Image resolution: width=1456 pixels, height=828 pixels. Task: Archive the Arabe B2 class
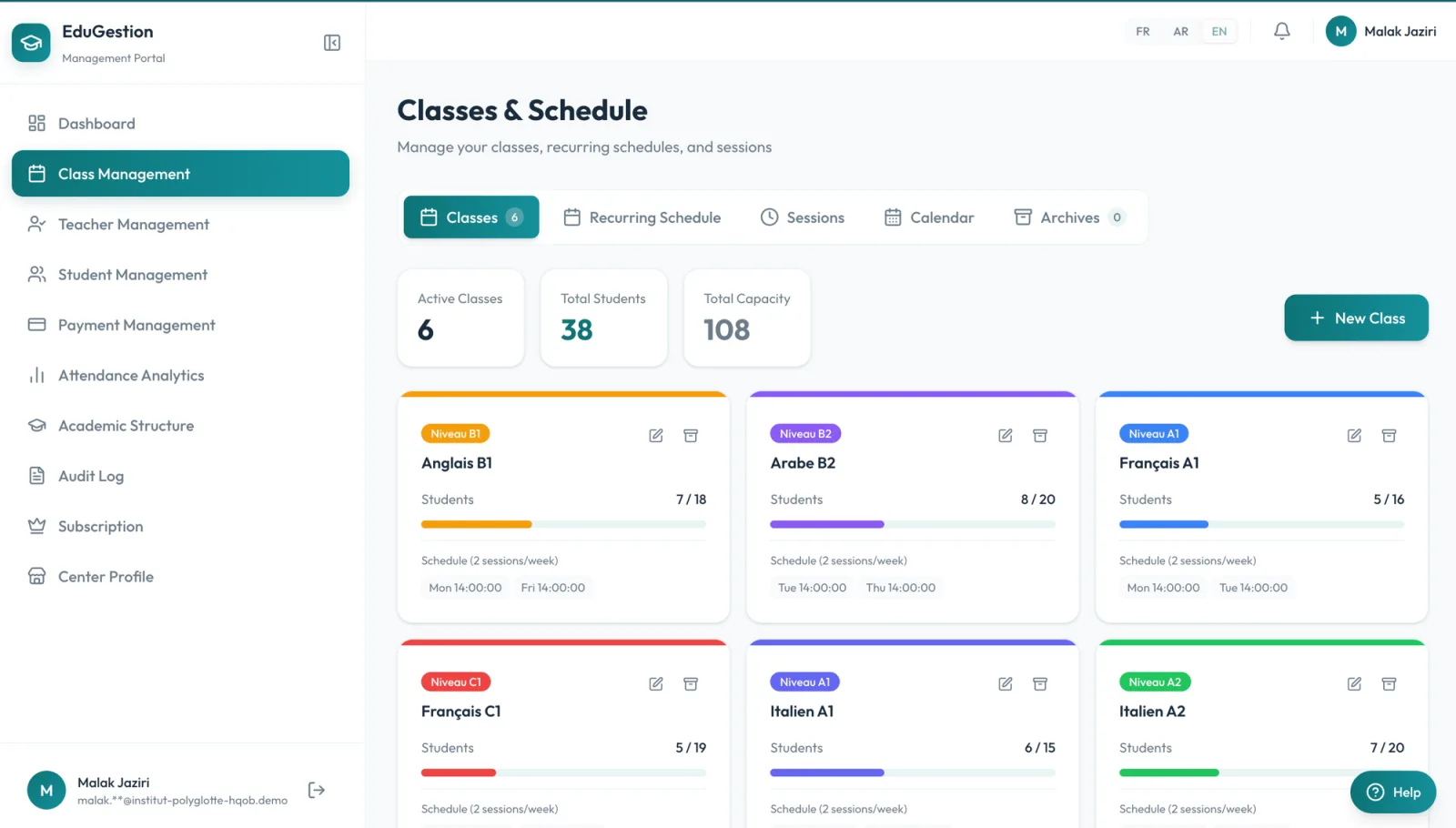(1040, 436)
